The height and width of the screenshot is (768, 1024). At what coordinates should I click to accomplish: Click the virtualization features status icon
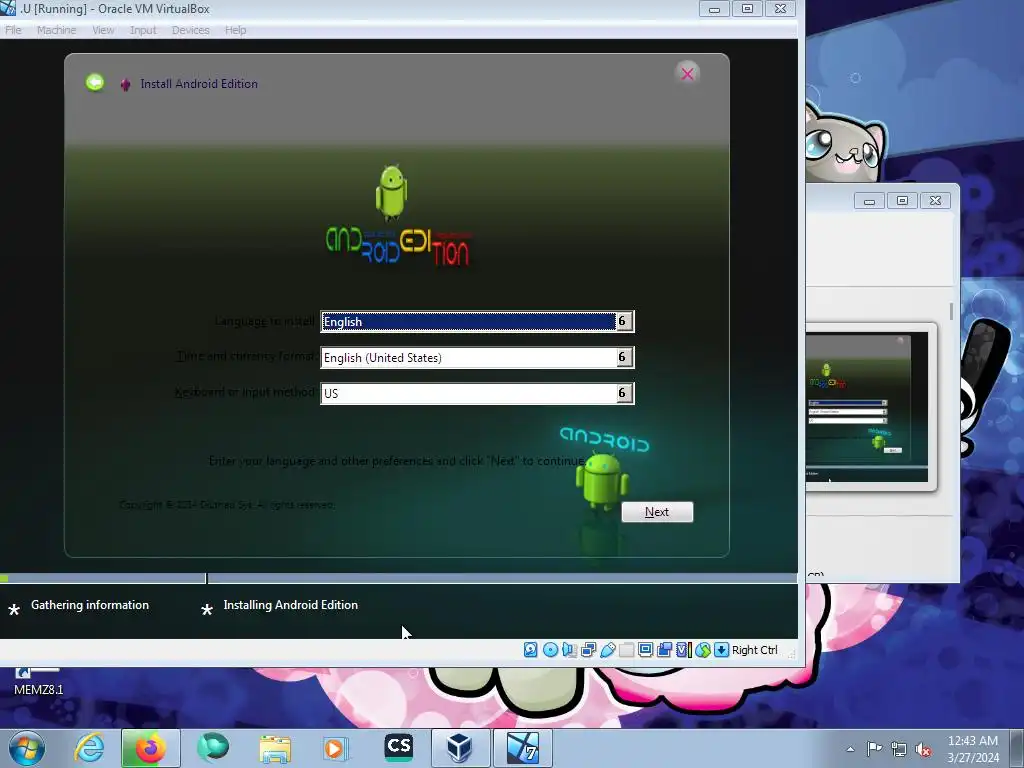coord(684,650)
